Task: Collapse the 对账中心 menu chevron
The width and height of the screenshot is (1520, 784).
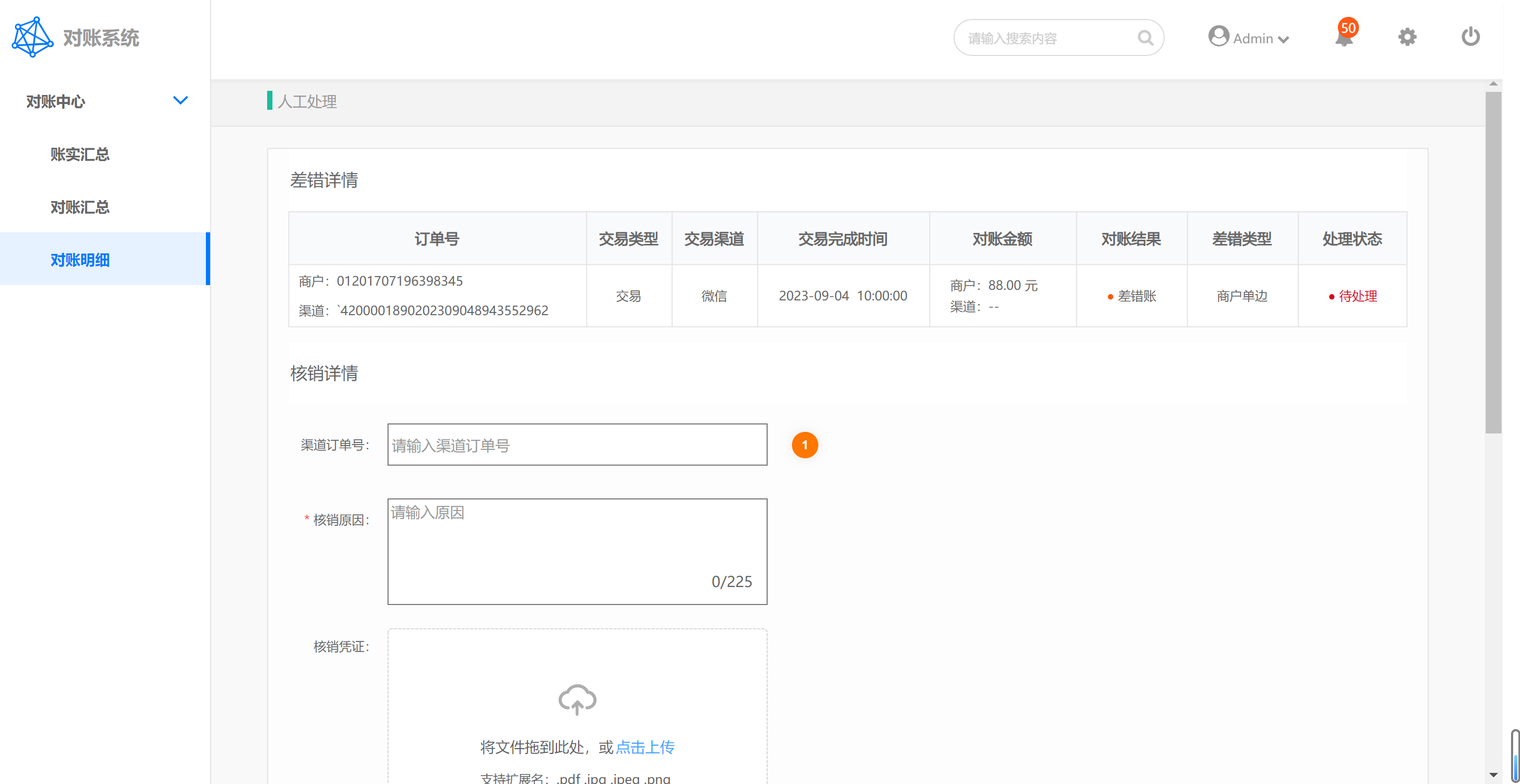Action: tap(180, 101)
